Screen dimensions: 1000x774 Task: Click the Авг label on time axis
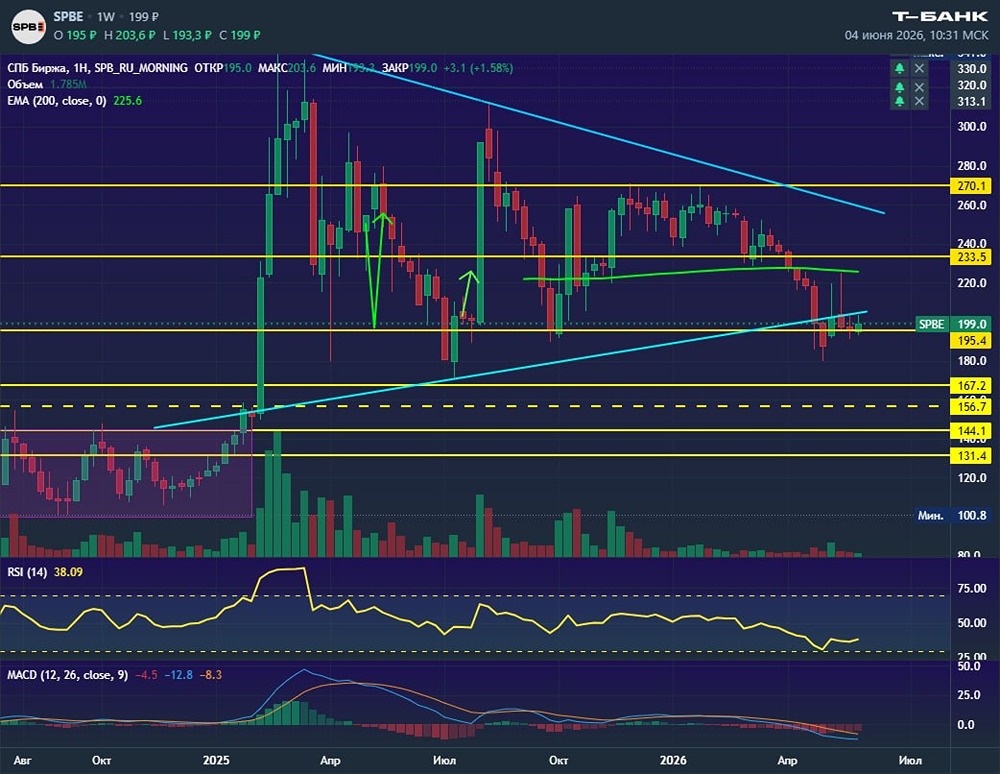(x=22, y=761)
